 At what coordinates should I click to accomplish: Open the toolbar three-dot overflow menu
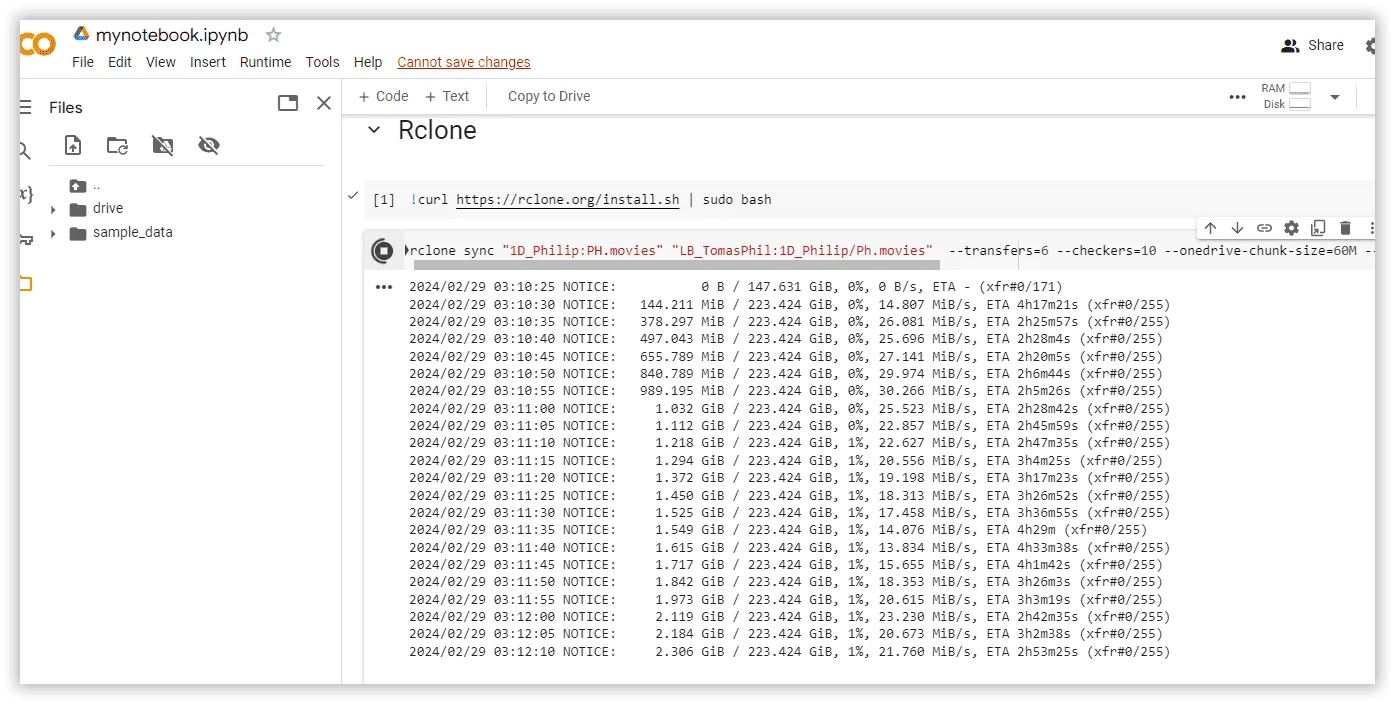coord(1237,97)
